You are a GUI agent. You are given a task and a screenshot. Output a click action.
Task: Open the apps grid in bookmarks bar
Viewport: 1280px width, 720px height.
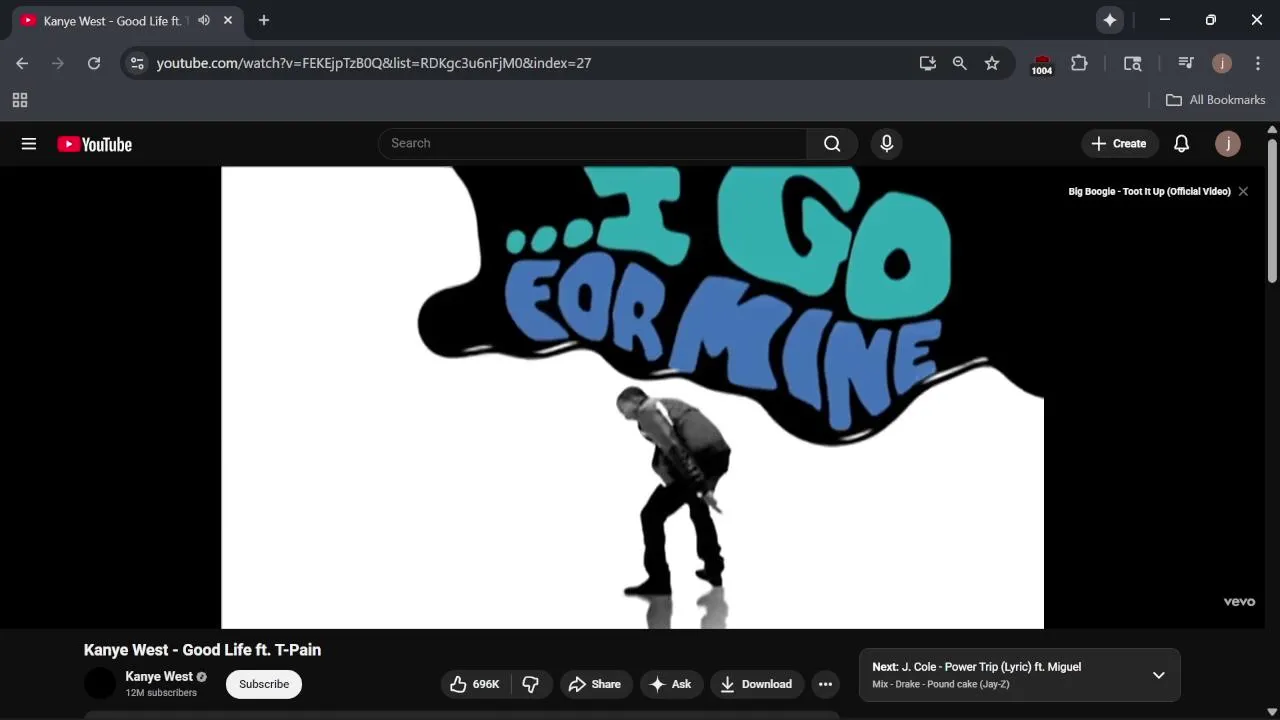tap(20, 100)
